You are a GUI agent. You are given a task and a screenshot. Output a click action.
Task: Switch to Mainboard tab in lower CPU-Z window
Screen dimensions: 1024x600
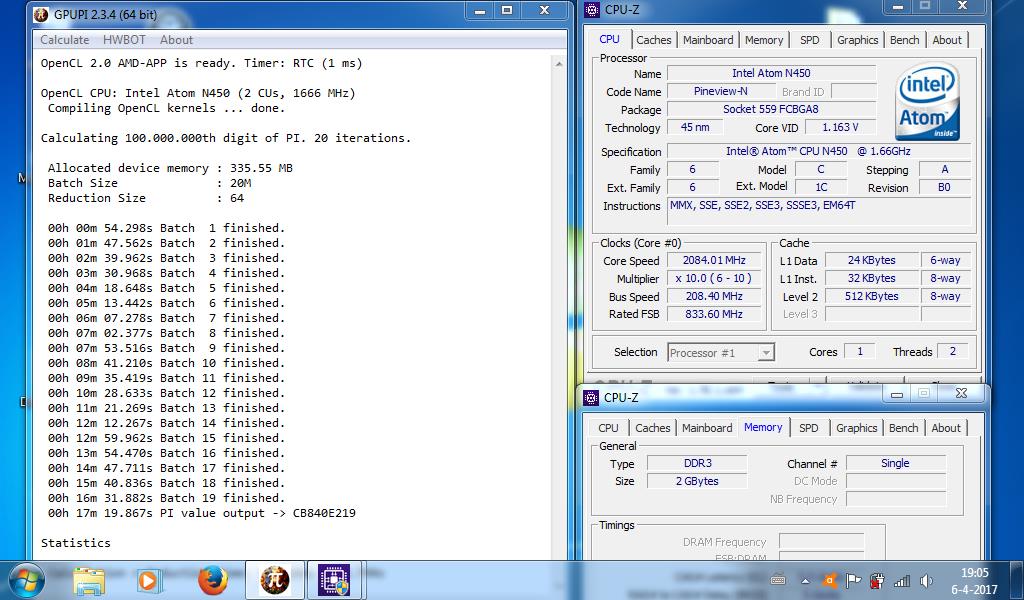pos(707,428)
